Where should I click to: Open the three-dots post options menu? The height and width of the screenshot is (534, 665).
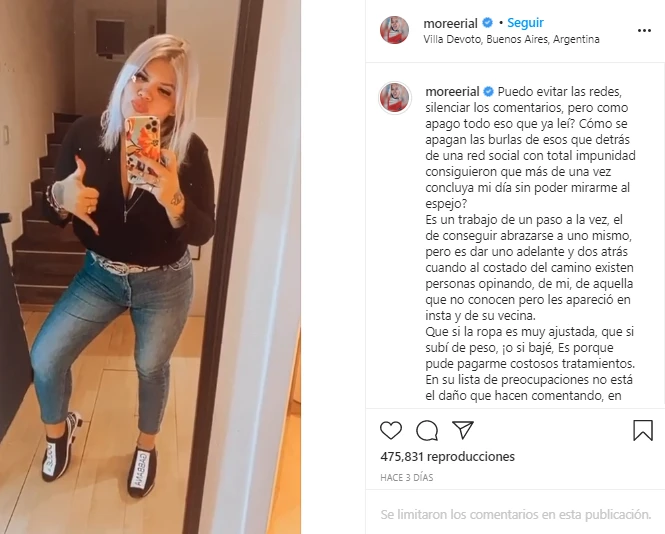tap(644, 31)
